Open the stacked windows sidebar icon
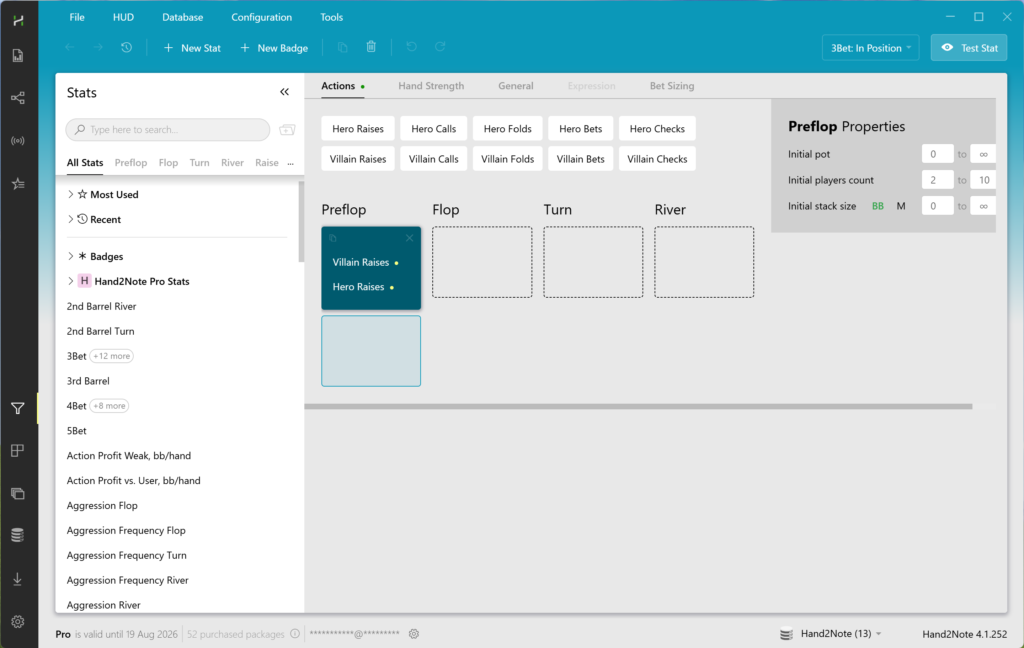 pos(18,493)
